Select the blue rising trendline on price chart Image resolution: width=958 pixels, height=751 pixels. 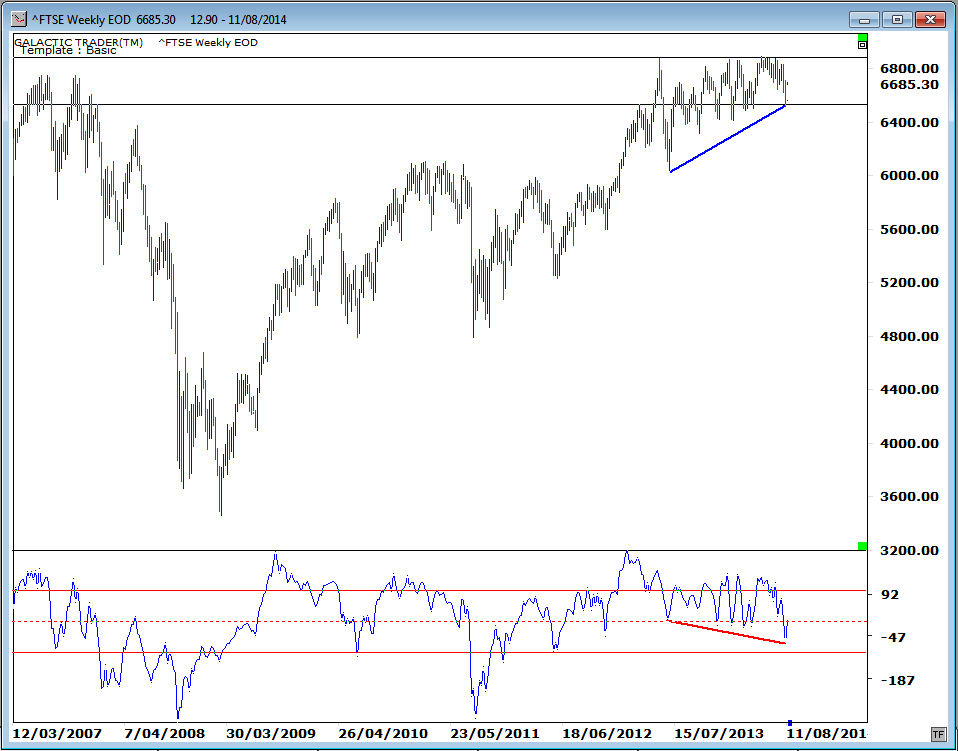pyautogui.click(x=727, y=139)
